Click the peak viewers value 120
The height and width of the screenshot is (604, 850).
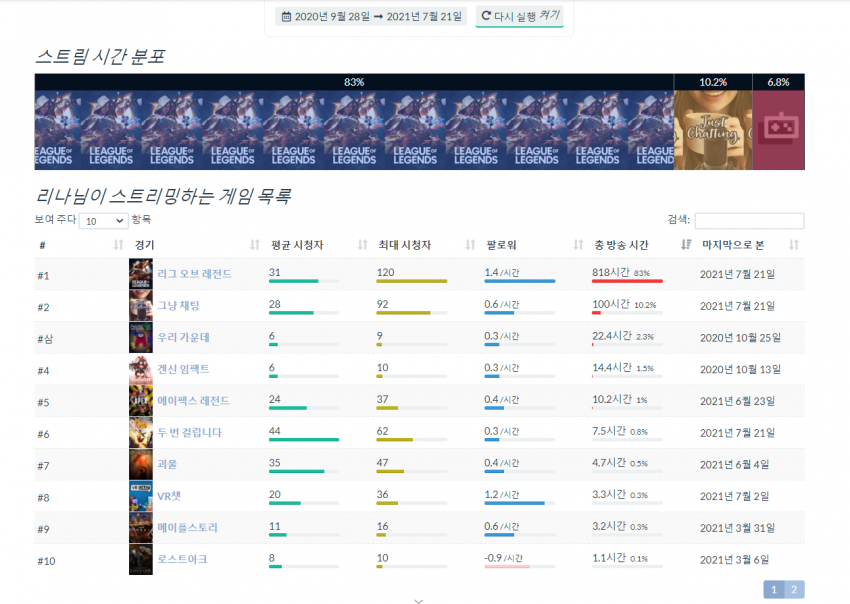click(x=385, y=272)
